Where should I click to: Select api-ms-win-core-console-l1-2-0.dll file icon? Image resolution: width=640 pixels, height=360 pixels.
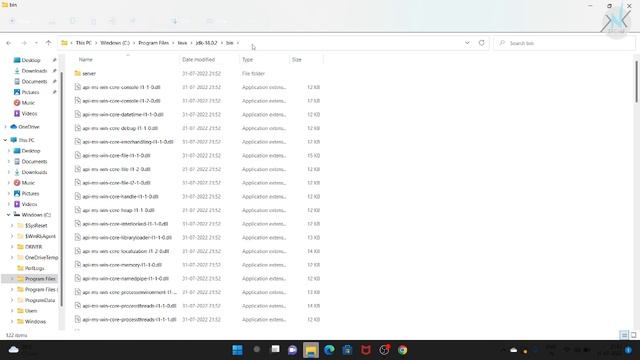pos(78,100)
